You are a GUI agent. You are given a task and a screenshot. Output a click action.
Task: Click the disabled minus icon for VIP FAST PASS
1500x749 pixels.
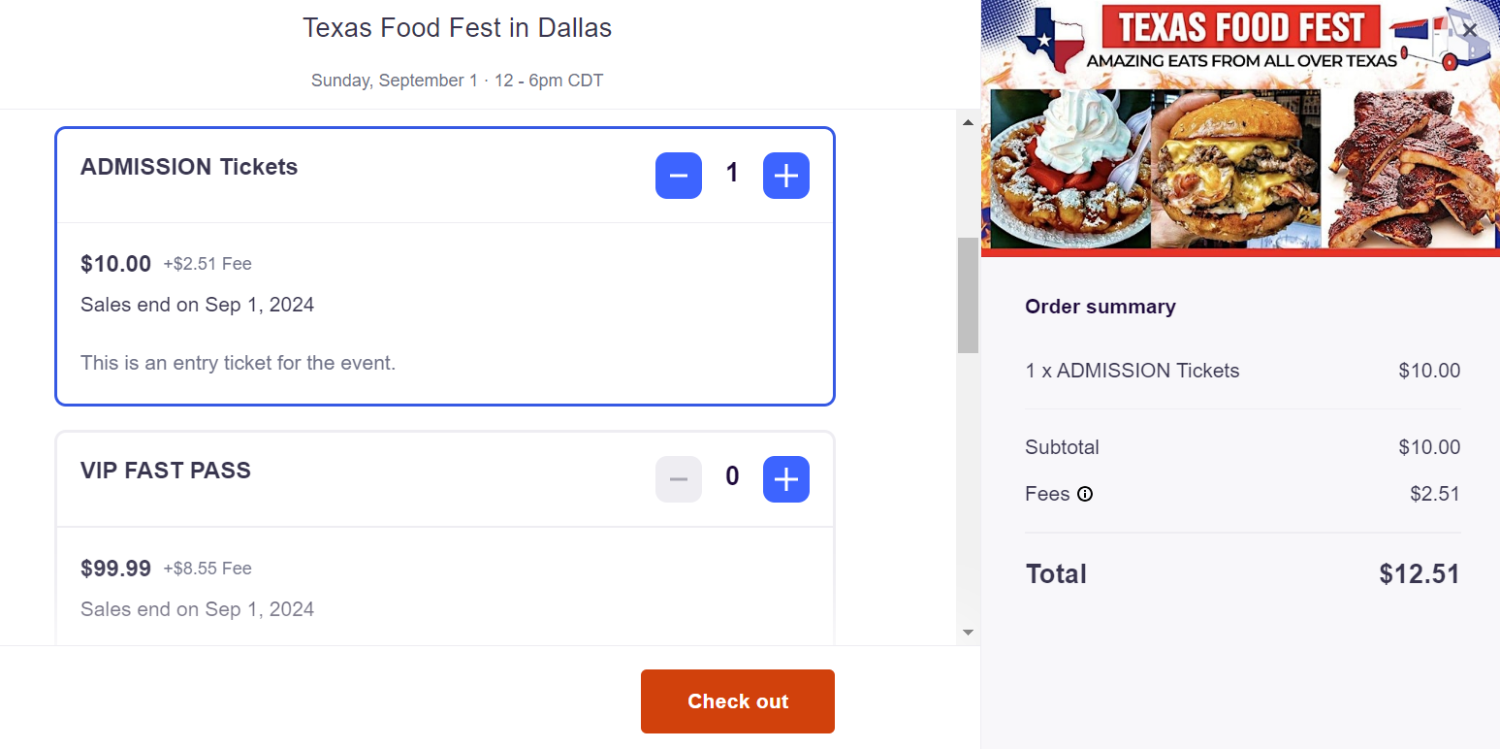point(678,479)
